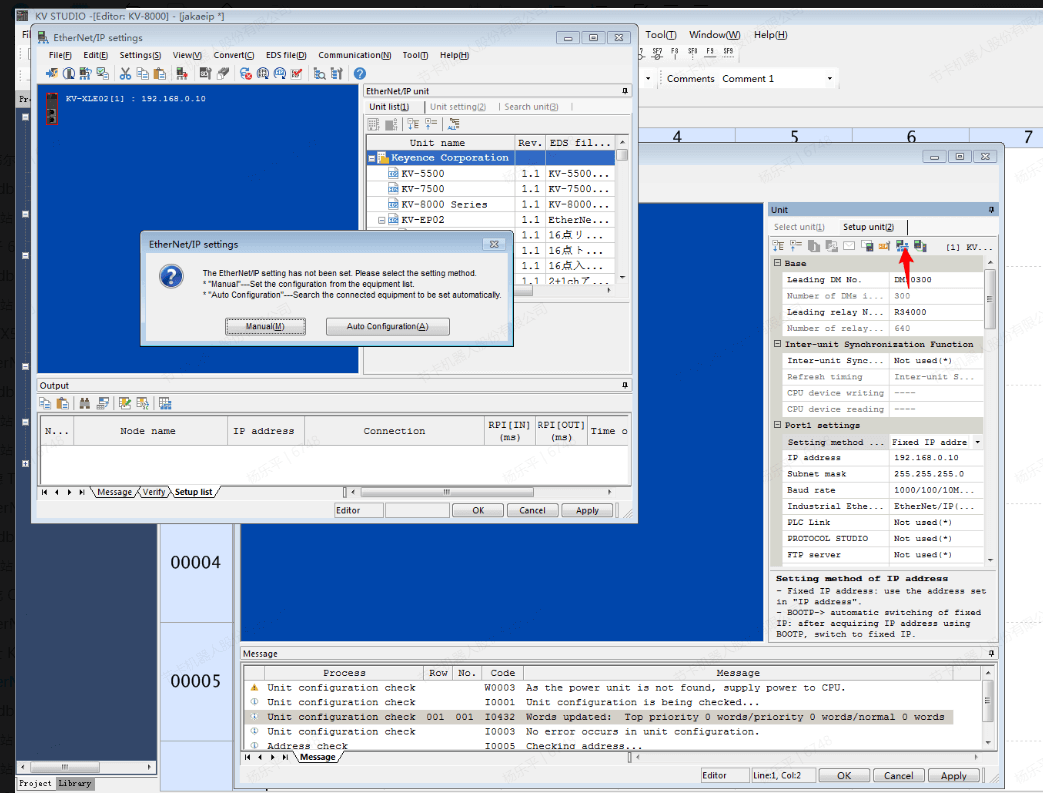Open the Comment 1 dropdown
The image size is (1043, 793).
(x=829, y=79)
